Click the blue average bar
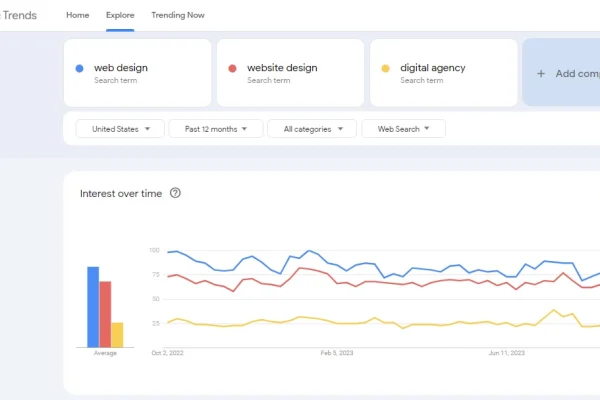600x400 pixels. click(x=93, y=307)
